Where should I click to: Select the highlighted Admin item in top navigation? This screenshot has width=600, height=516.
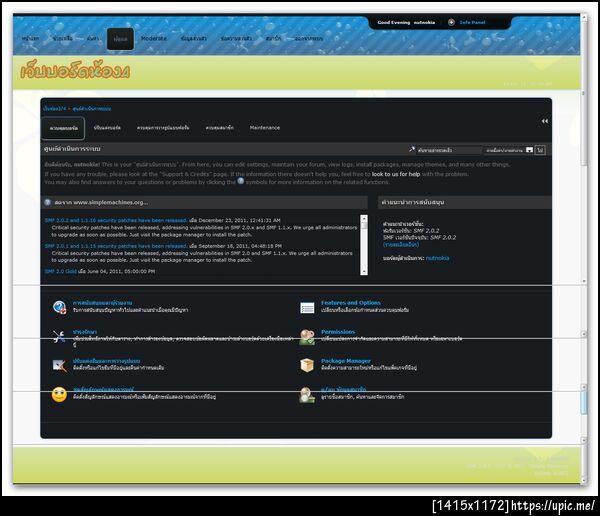pyautogui.click(x=121, y=39)
